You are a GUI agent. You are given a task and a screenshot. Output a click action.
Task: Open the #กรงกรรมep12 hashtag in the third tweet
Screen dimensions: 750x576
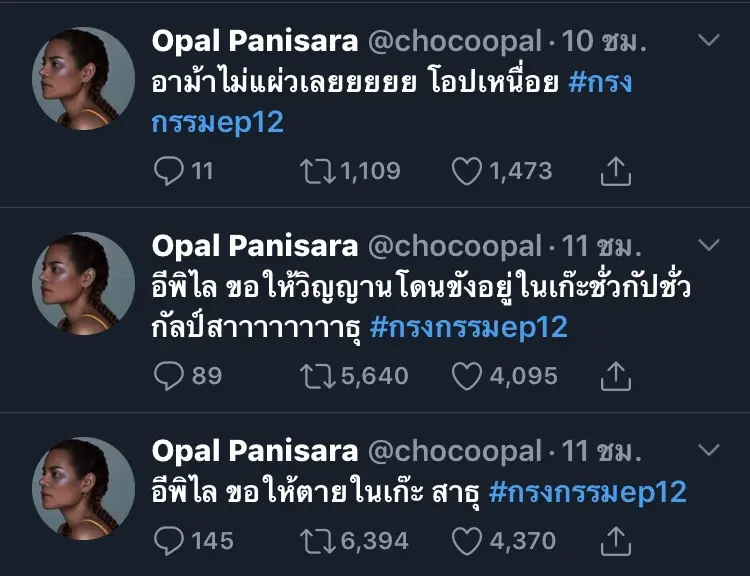point(589,492)
